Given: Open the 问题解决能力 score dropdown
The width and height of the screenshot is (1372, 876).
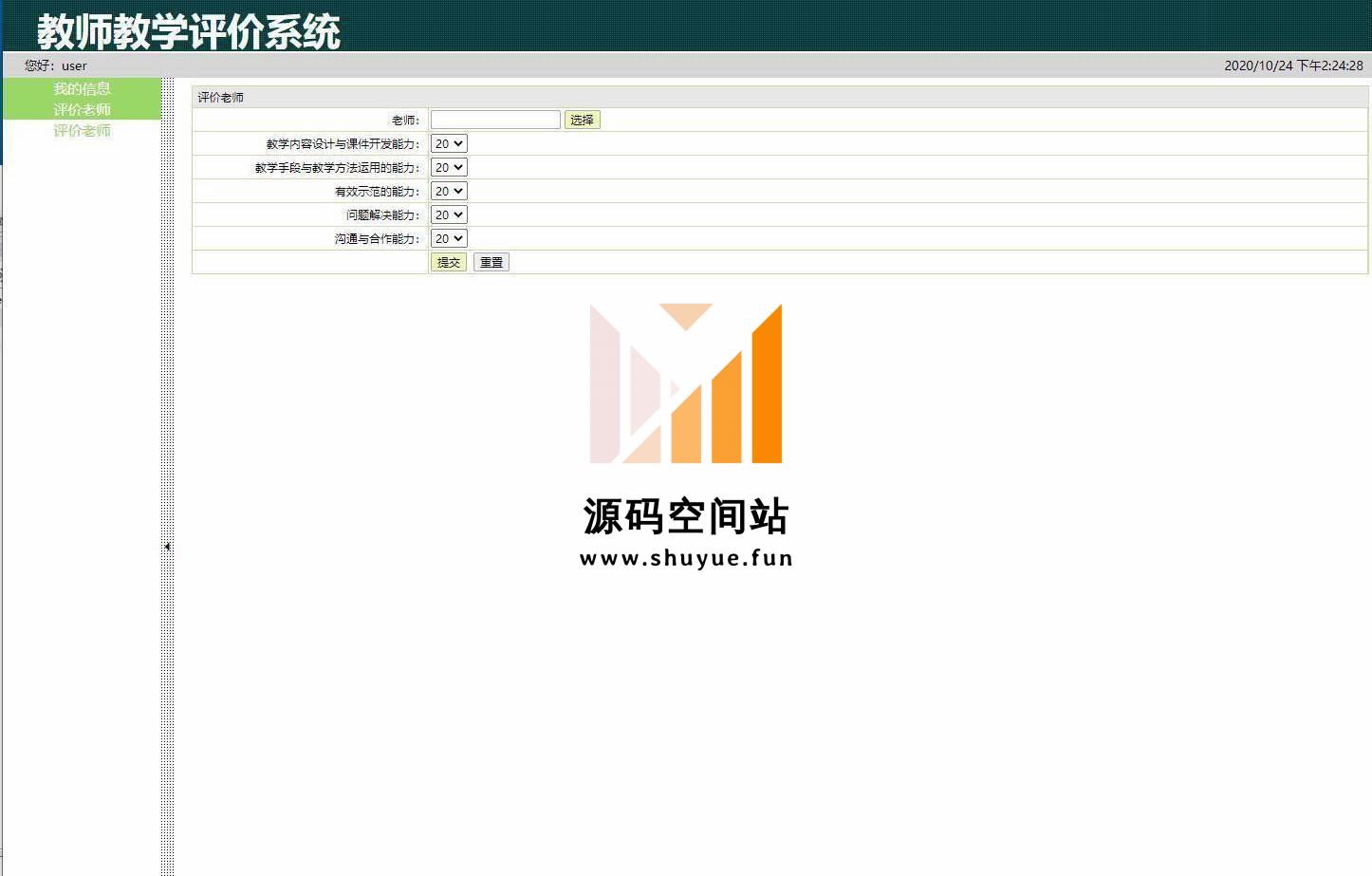Looking at the screenshot, I should coord(449,214).
